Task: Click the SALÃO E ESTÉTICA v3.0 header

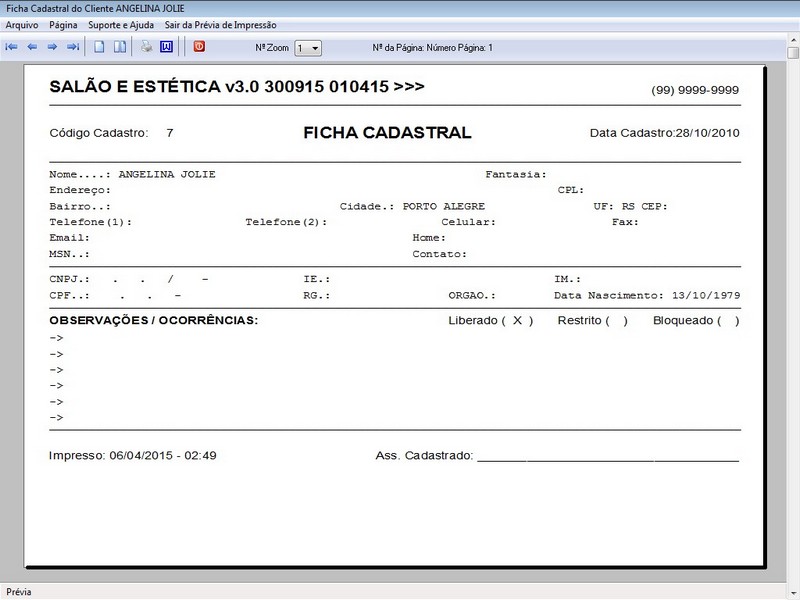Action: click(237, 87)
